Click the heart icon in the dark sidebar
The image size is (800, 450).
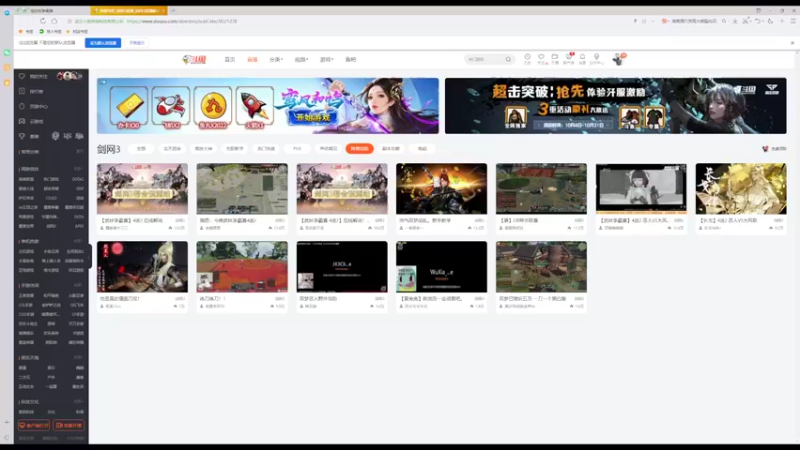coord(22,77)
